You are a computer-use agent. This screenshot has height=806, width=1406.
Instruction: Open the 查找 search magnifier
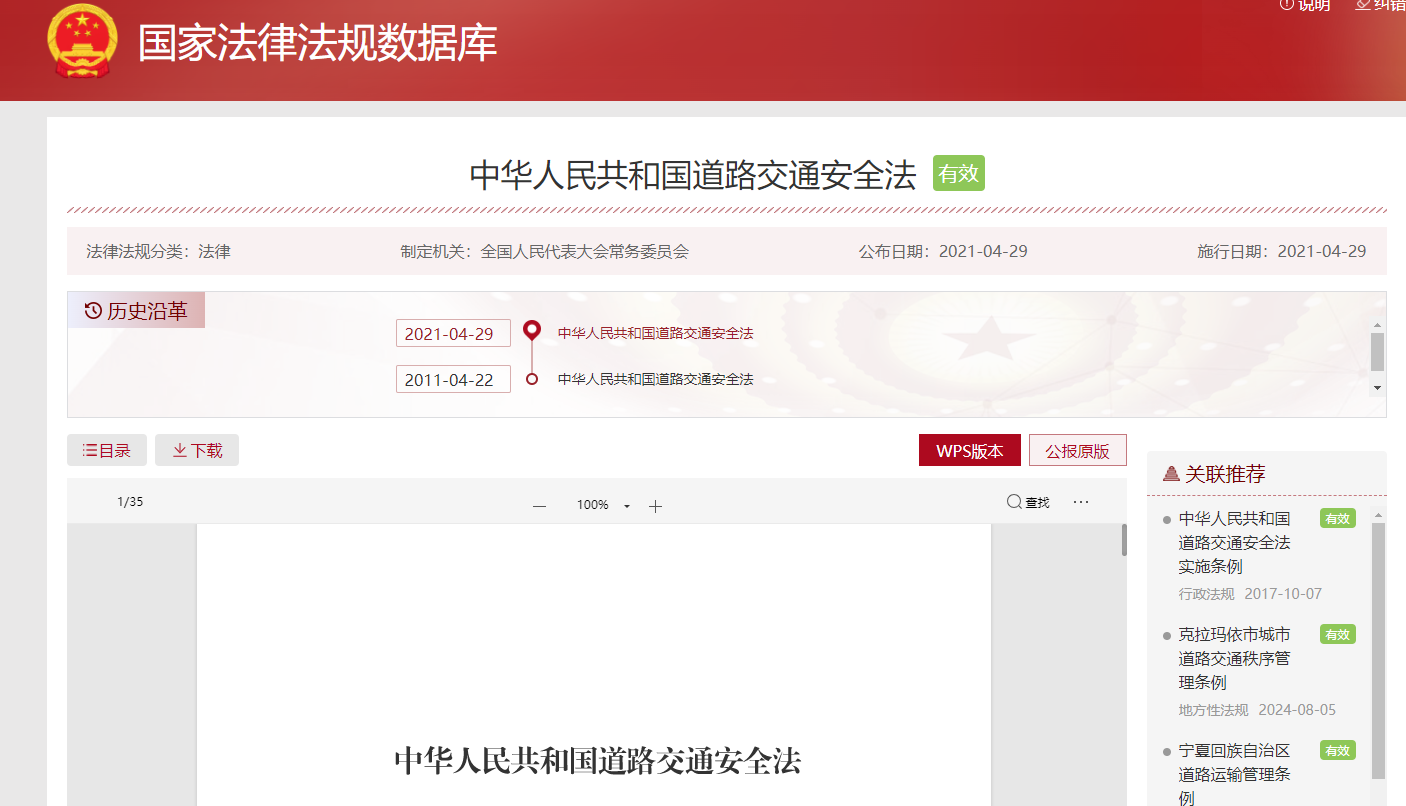click(1014, 502)
